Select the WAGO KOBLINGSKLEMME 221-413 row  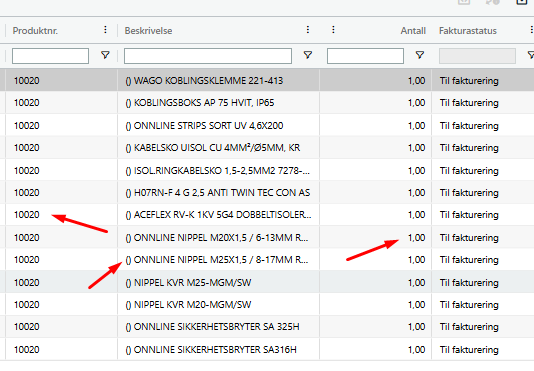click(267, 81)
